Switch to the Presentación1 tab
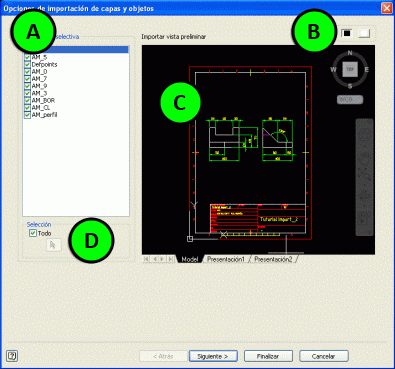Image resolution: width=395 pixels, height=369 pixels. [x=226, y=259]
